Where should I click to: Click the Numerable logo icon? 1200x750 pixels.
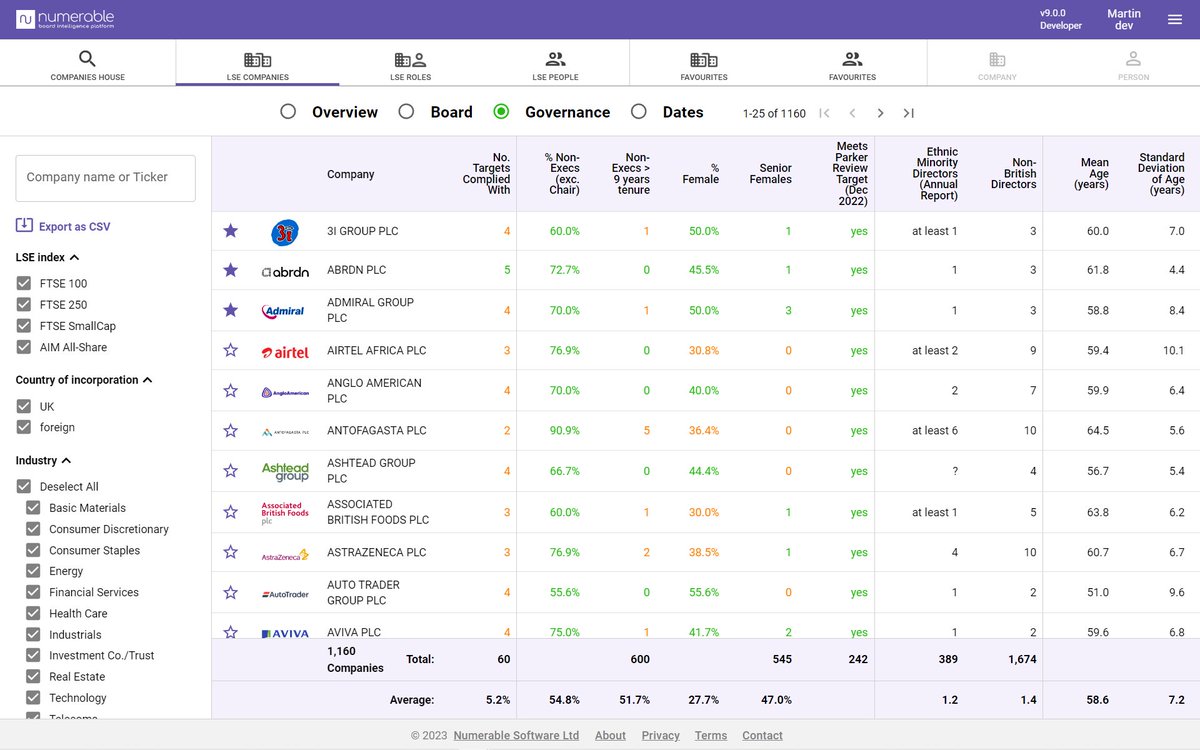coord(26,19)
